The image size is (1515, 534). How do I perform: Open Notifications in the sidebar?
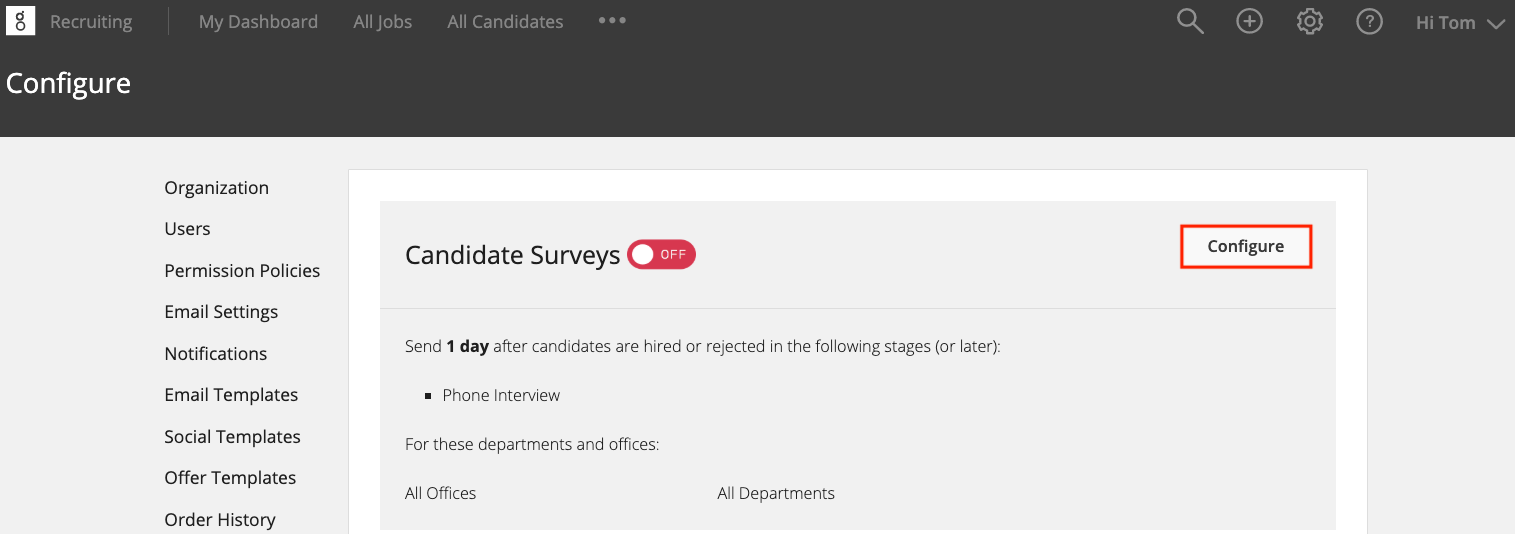[216, 353]
